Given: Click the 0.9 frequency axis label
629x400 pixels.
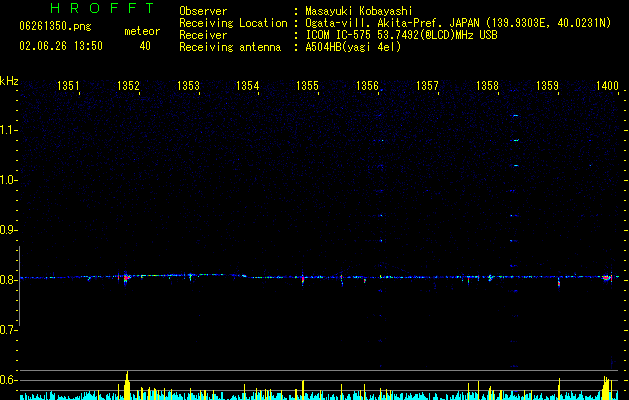Looking at the screenshot, I should tap(8, 230).
